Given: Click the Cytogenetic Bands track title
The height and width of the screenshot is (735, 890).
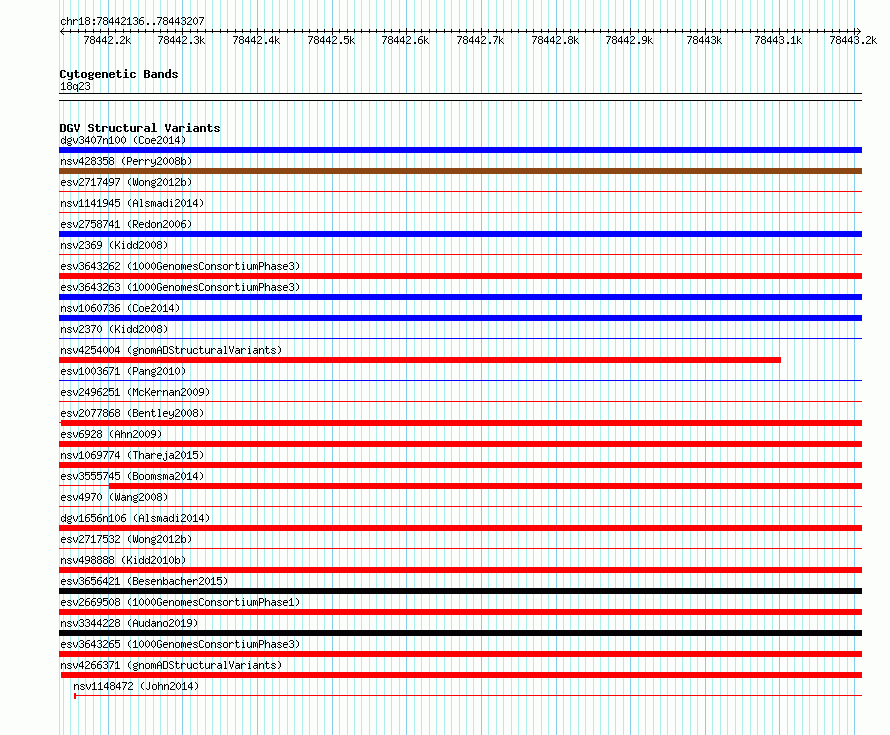Looking at the screenshot, I should coord(119,74).
